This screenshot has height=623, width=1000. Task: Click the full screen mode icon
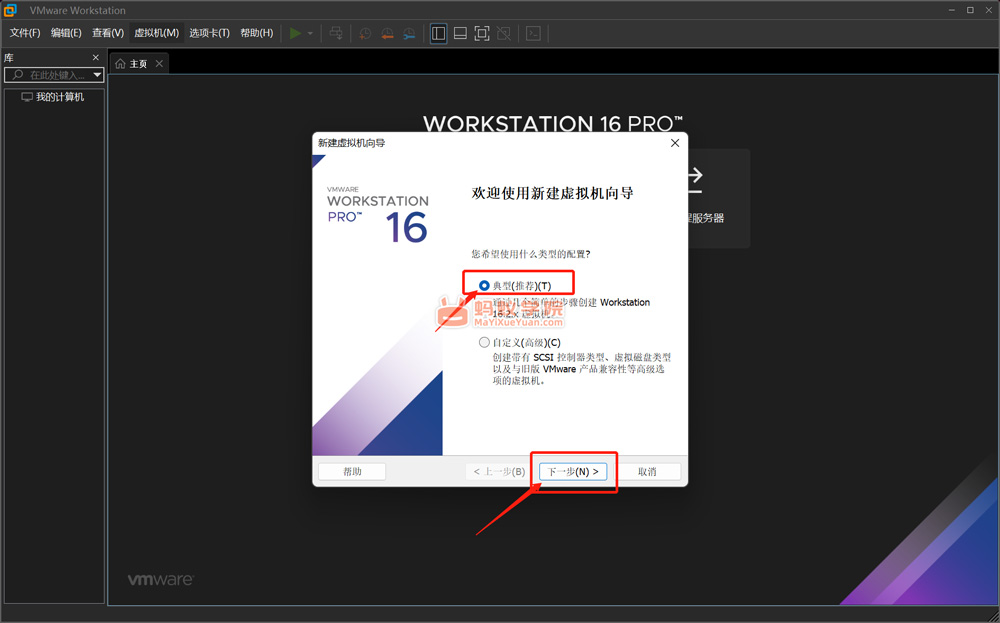(x=482, y=33)
